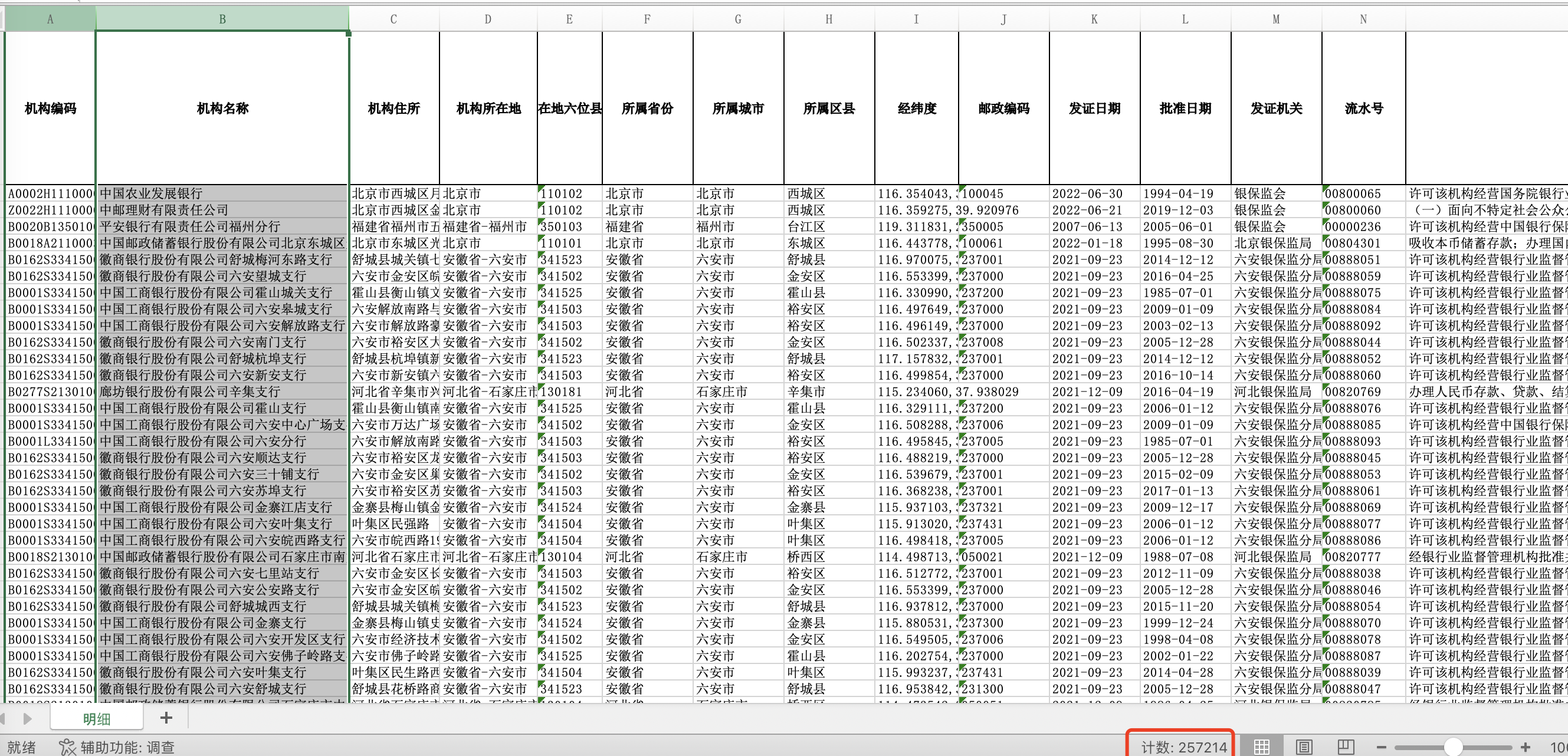Open the 明细 sheet tab

pyautogui.click(x=97, y=718)
